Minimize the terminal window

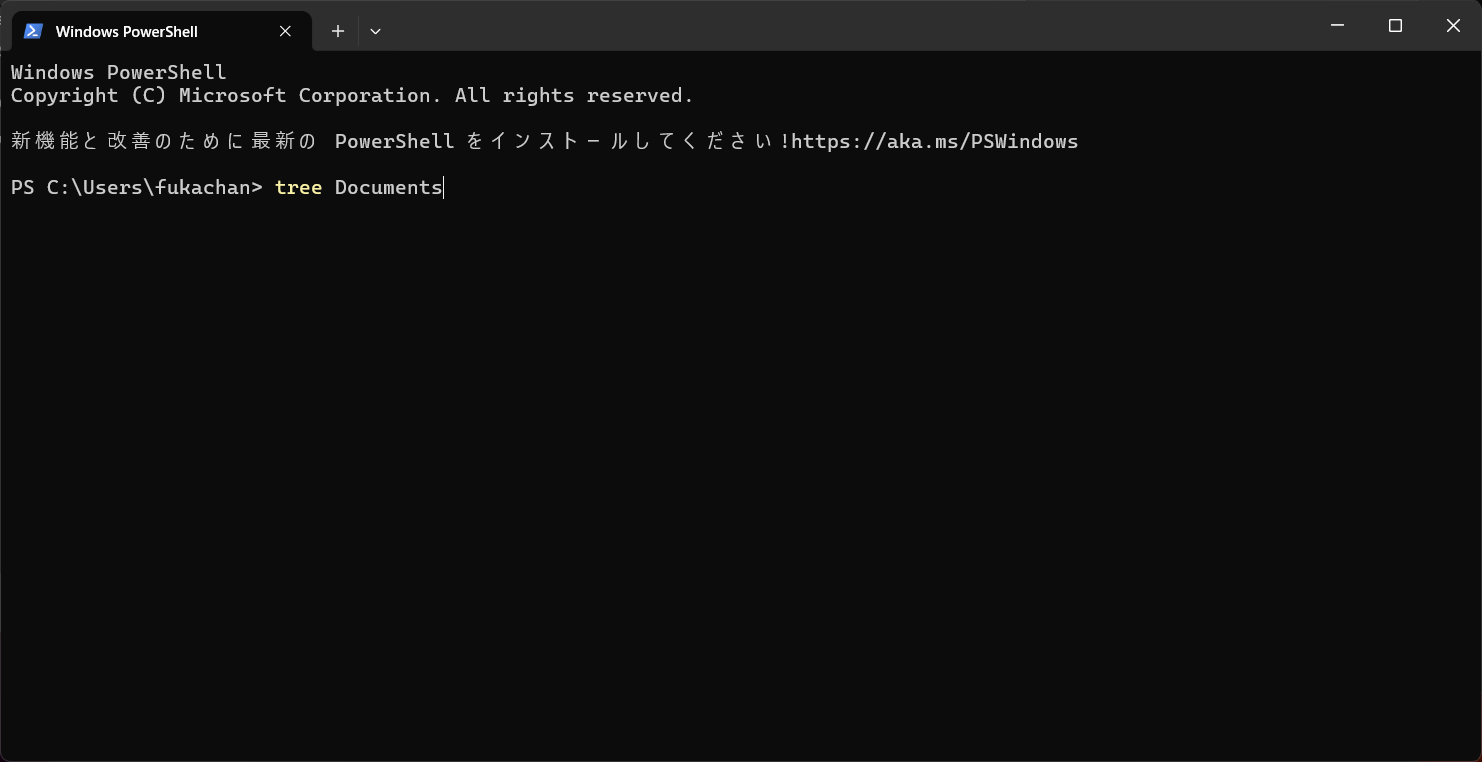point(1337,26)
